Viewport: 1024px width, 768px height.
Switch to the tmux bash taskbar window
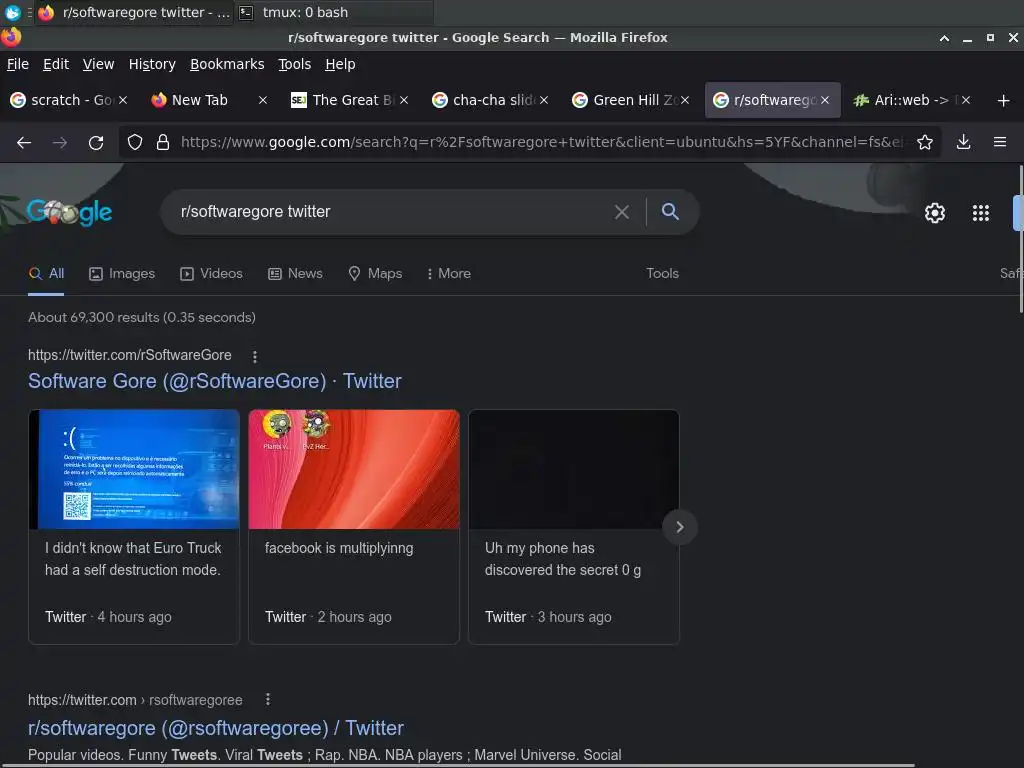pyautogui.click(x=333, y=12)
